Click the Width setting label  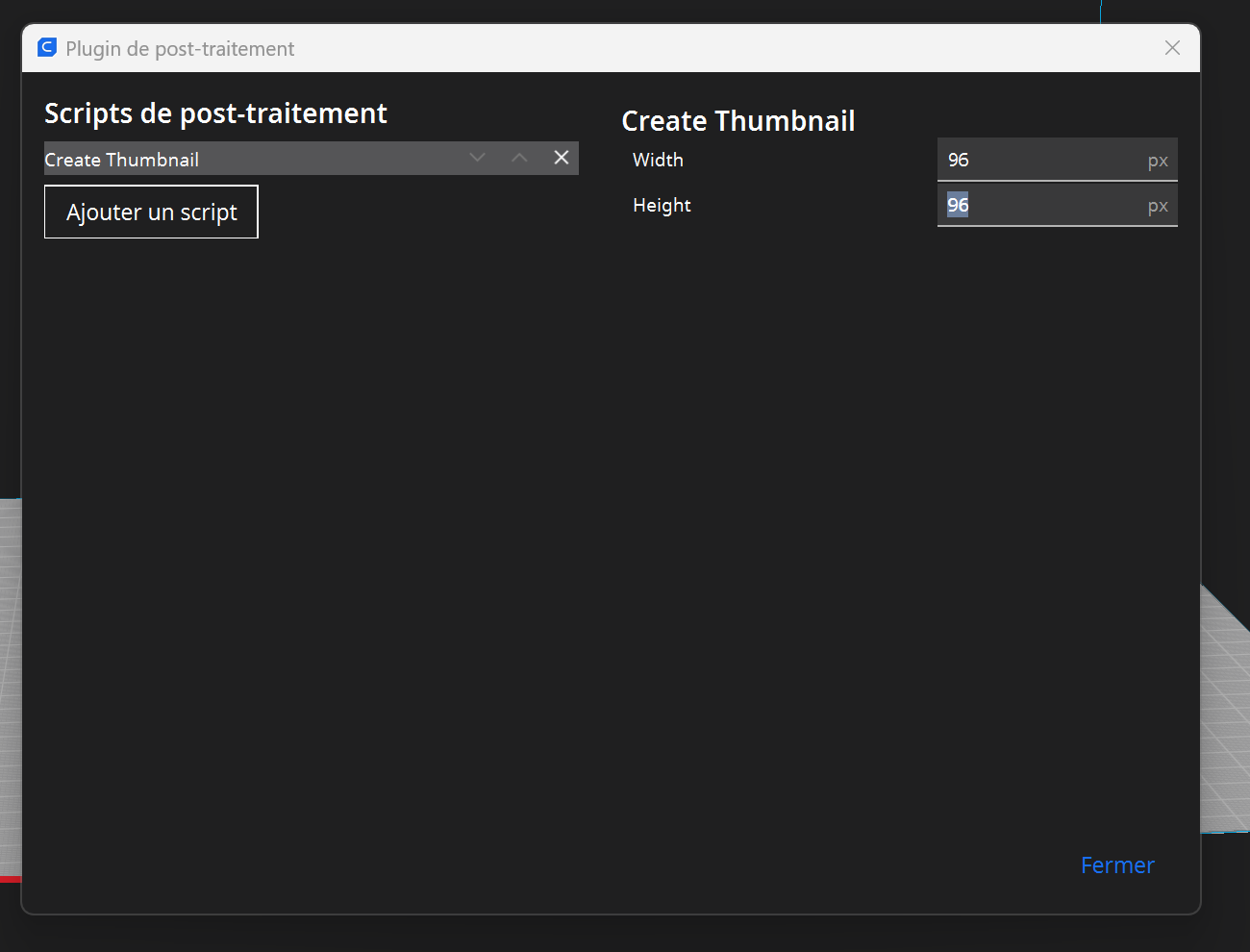coord(658,160)
